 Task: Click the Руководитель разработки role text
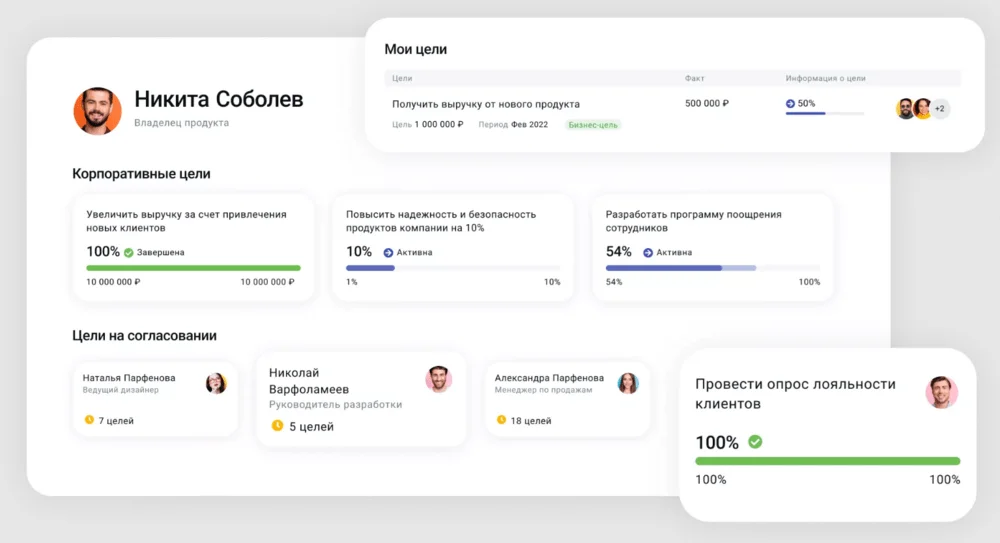coord(335,405)
